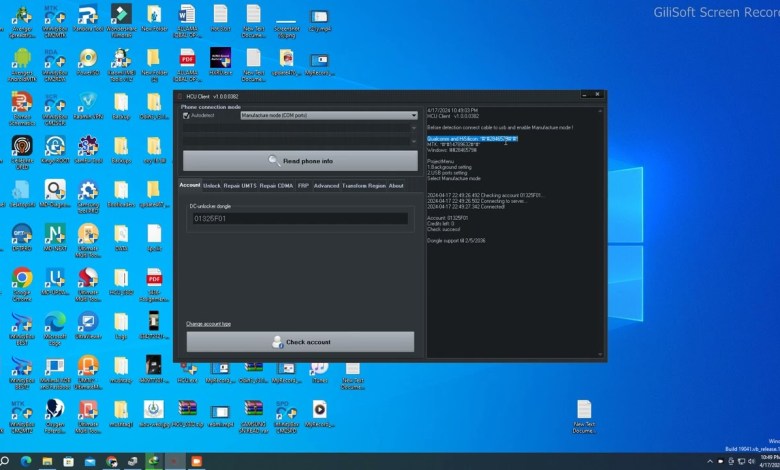This screenshot has height=470, width=780.
Task: Click the Change account type link
Action: 208,324
